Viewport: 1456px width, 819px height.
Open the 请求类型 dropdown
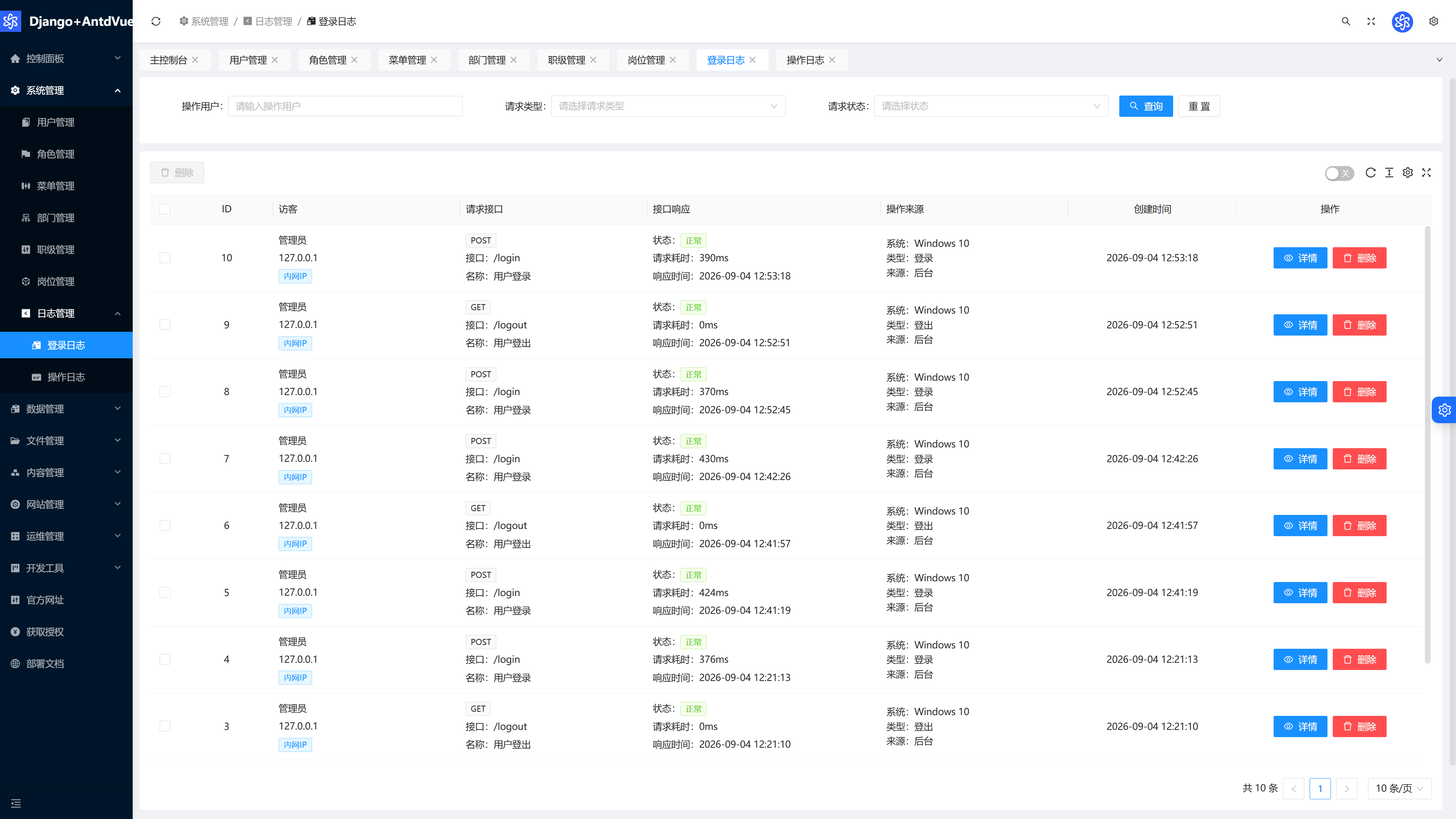[668, 106]
